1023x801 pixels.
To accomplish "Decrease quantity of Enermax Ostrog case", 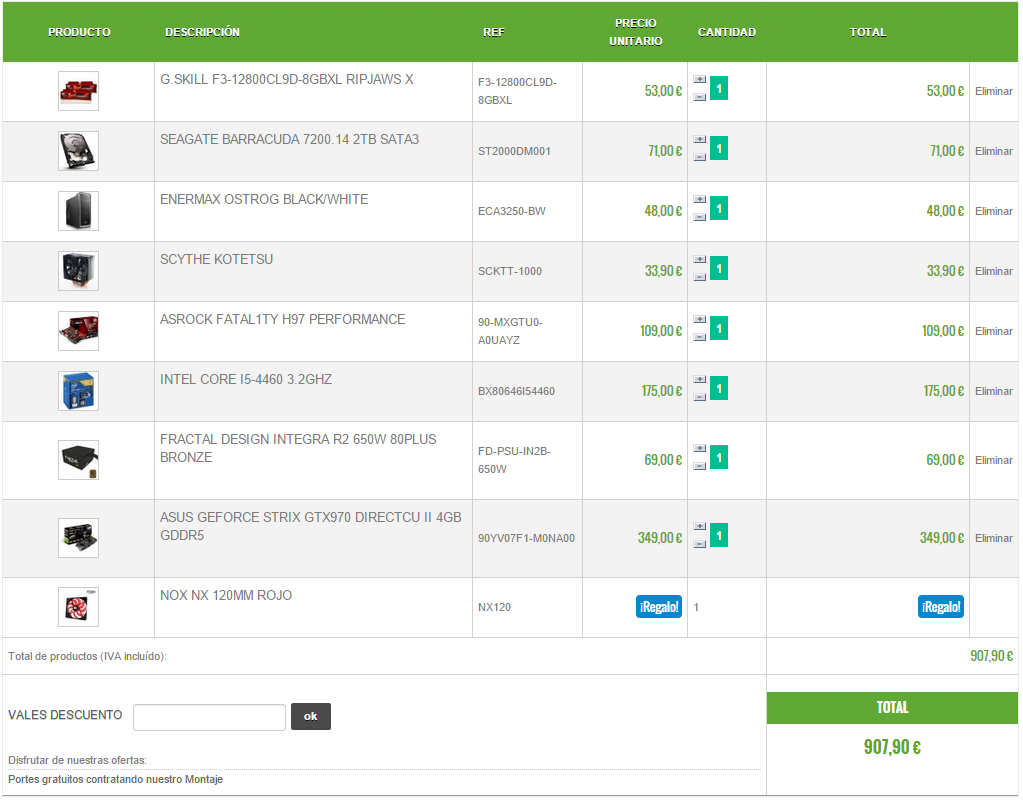I will [699, 217].
